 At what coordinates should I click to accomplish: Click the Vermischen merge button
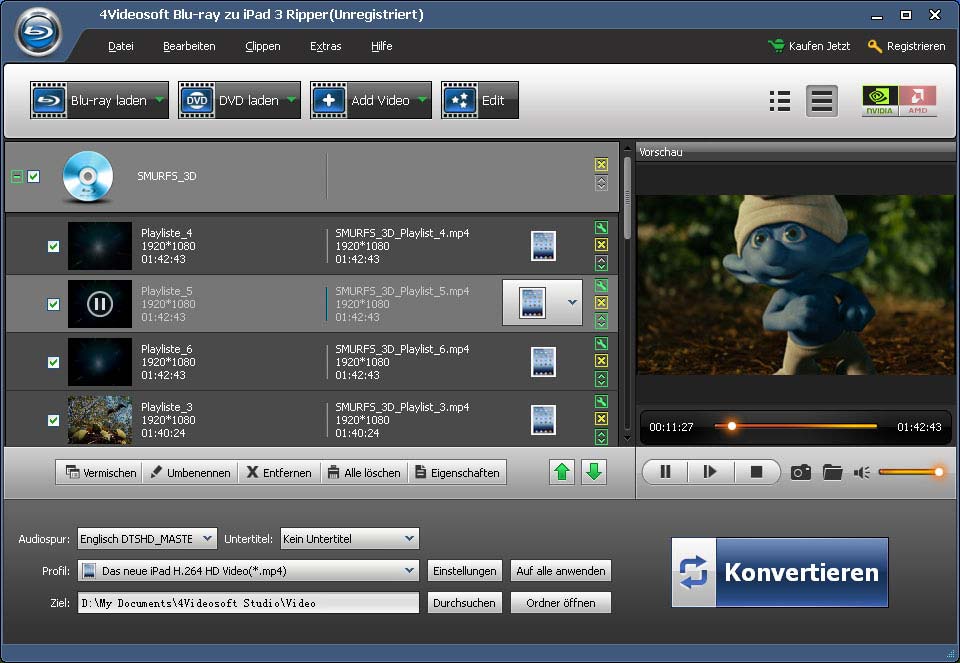click(x=100, y=473)
